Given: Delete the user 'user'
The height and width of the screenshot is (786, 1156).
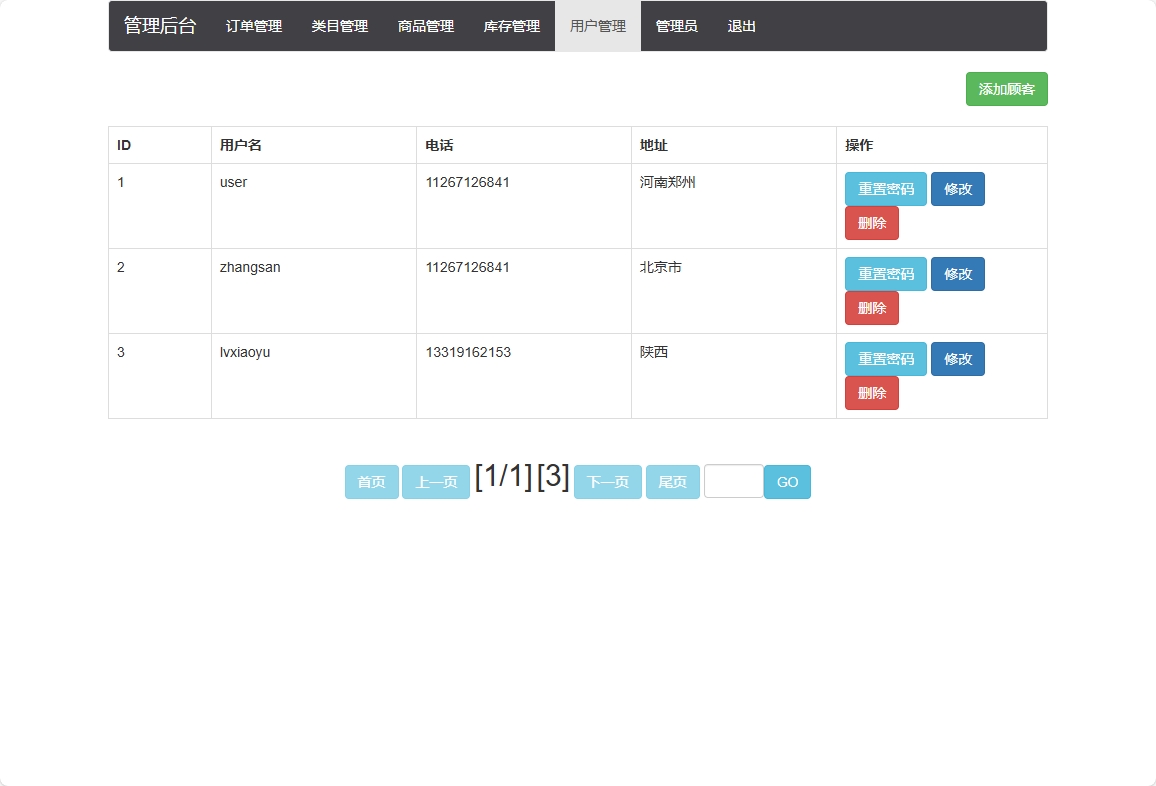Looking at the screenshot, I should (x=871, y=222).
